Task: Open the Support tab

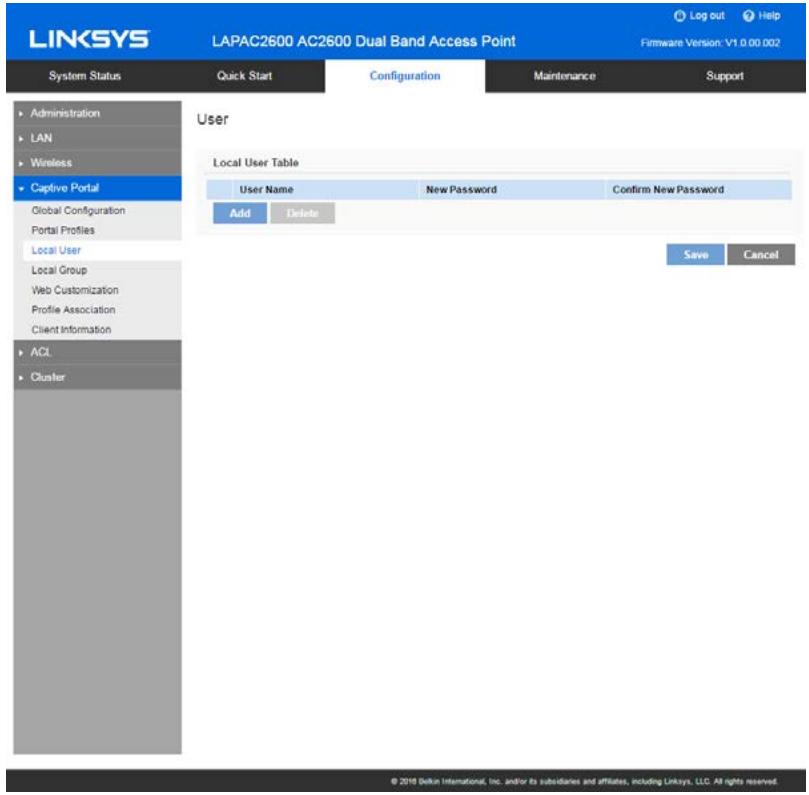Action: [x=725, y=76]
